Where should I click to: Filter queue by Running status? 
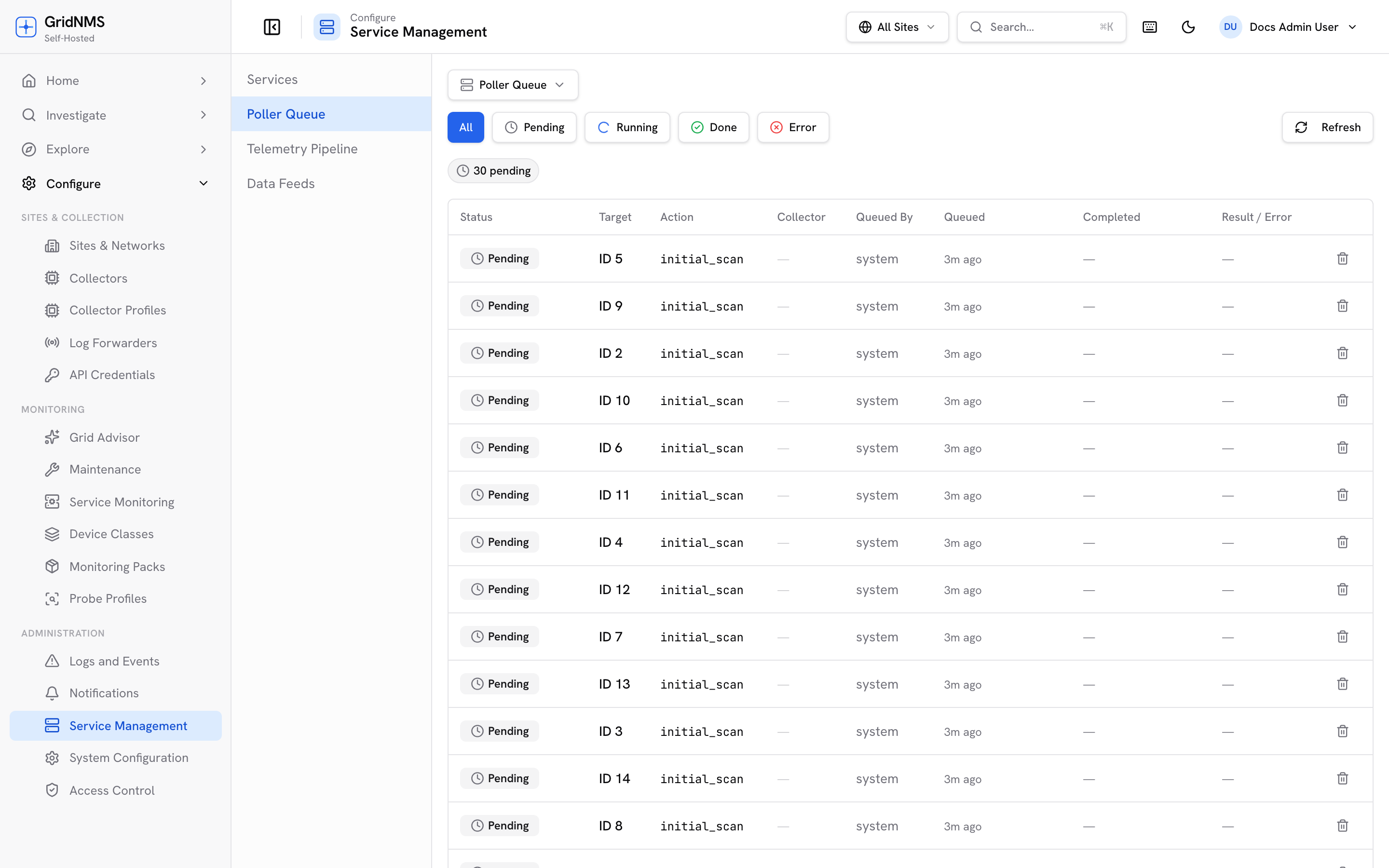pyautogui.click(x=627, y=127)
